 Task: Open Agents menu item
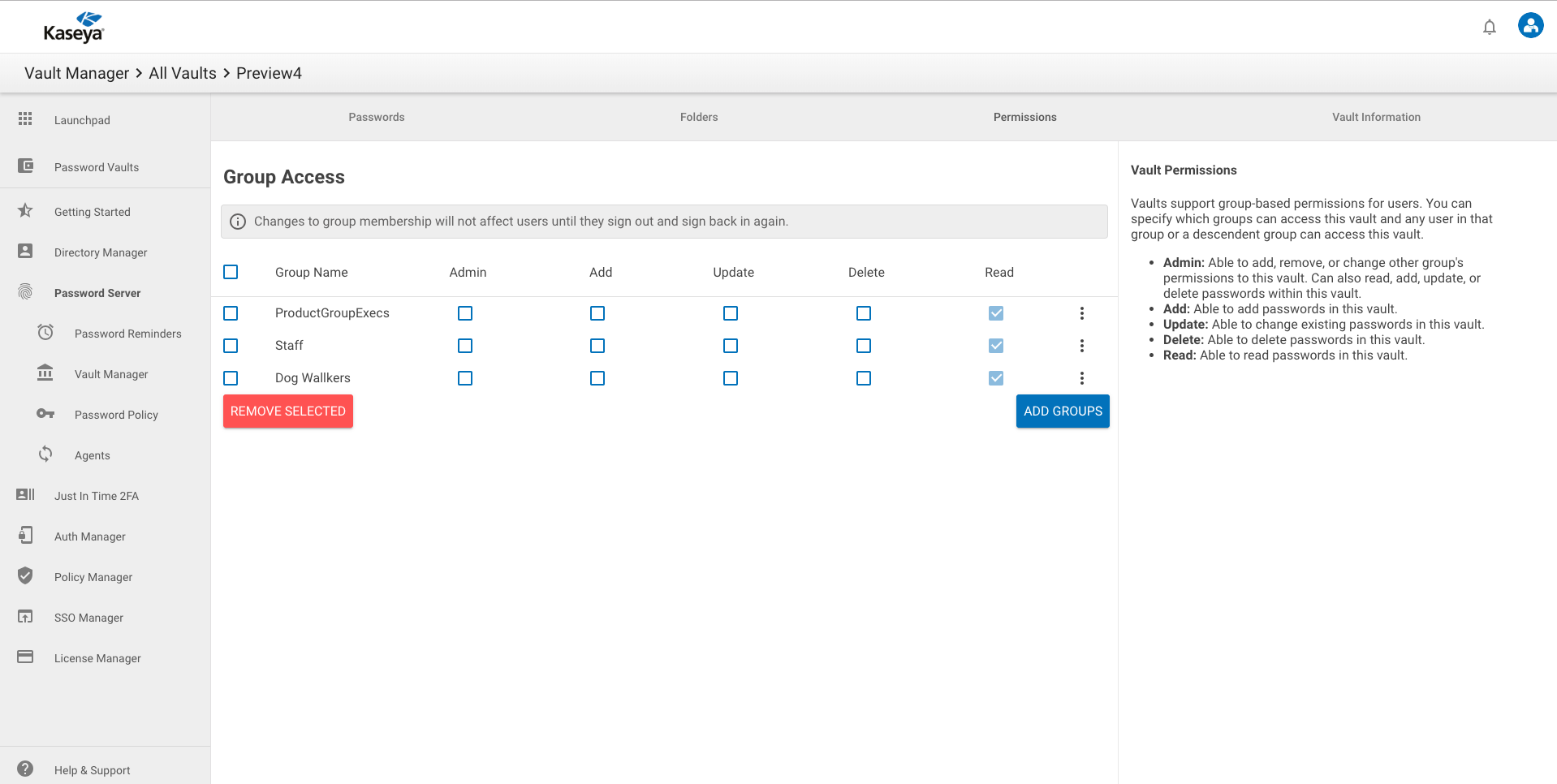tap(93, 455)
